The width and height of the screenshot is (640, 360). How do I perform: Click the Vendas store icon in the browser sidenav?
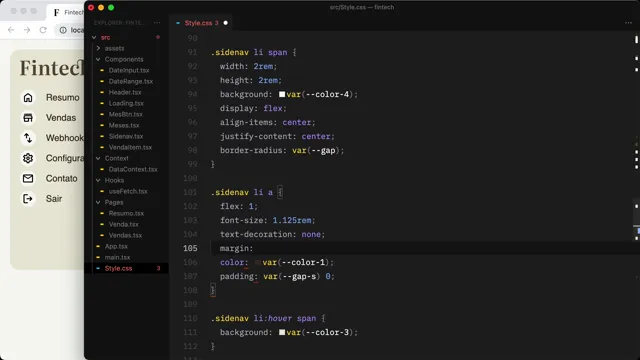(28, 118)
